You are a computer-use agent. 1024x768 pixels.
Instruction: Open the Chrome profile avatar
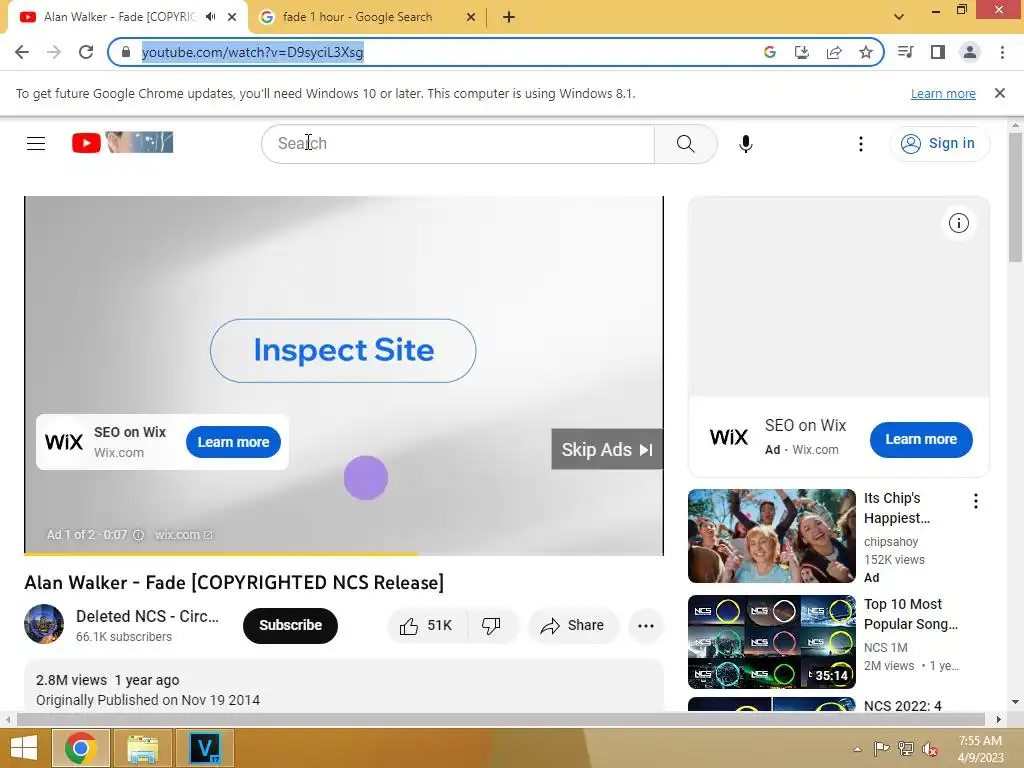point(970,52)
